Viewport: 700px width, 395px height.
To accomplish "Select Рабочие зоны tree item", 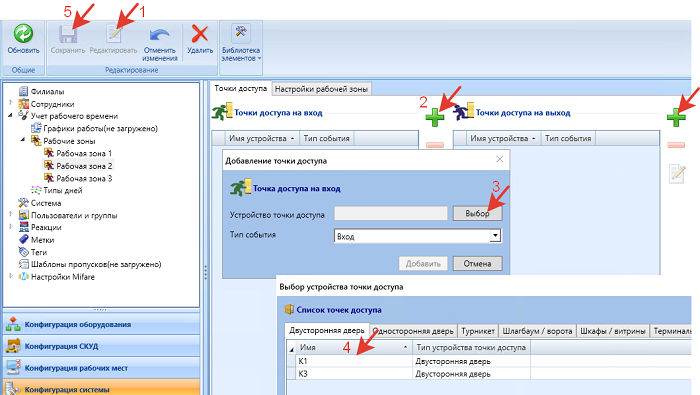I will pyautogui.click(x=69, y=141).
